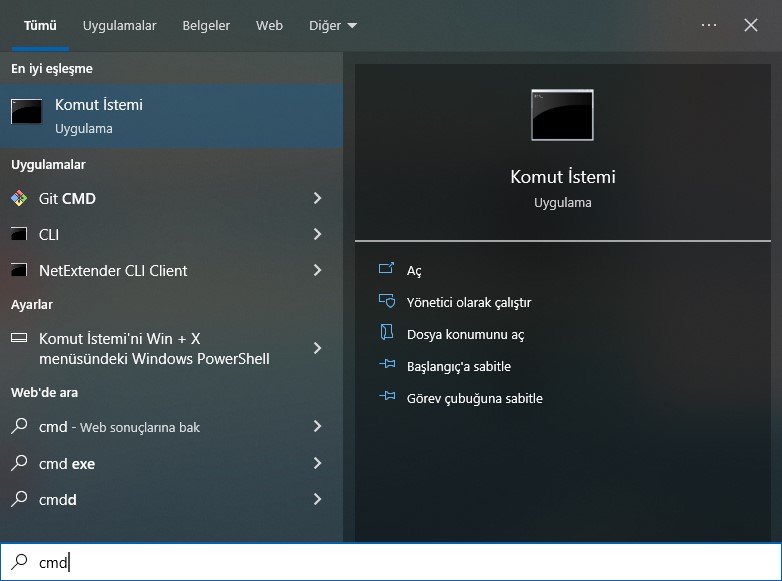Click the 'Görev çubuğuna sabitle' pin icon
782x581 pixels.
point(387,398)
